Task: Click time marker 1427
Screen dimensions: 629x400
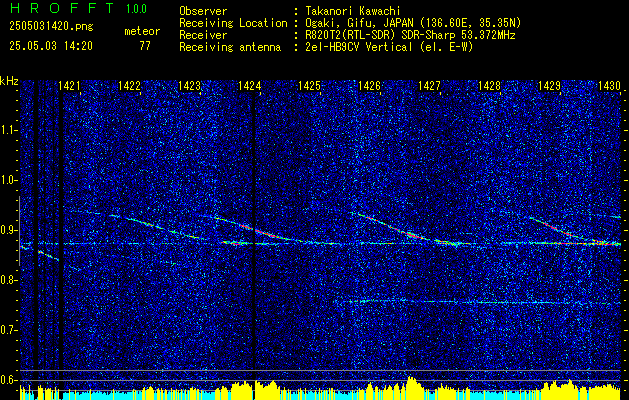Action: [429, 86]
